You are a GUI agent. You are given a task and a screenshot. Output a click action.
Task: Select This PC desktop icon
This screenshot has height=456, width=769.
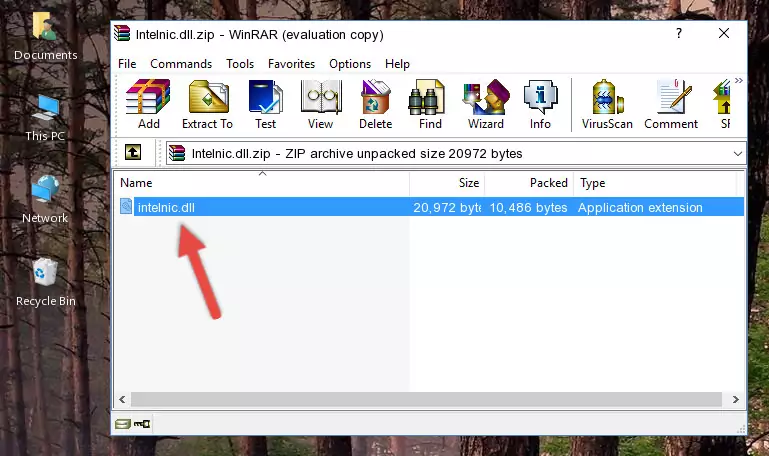45,118
